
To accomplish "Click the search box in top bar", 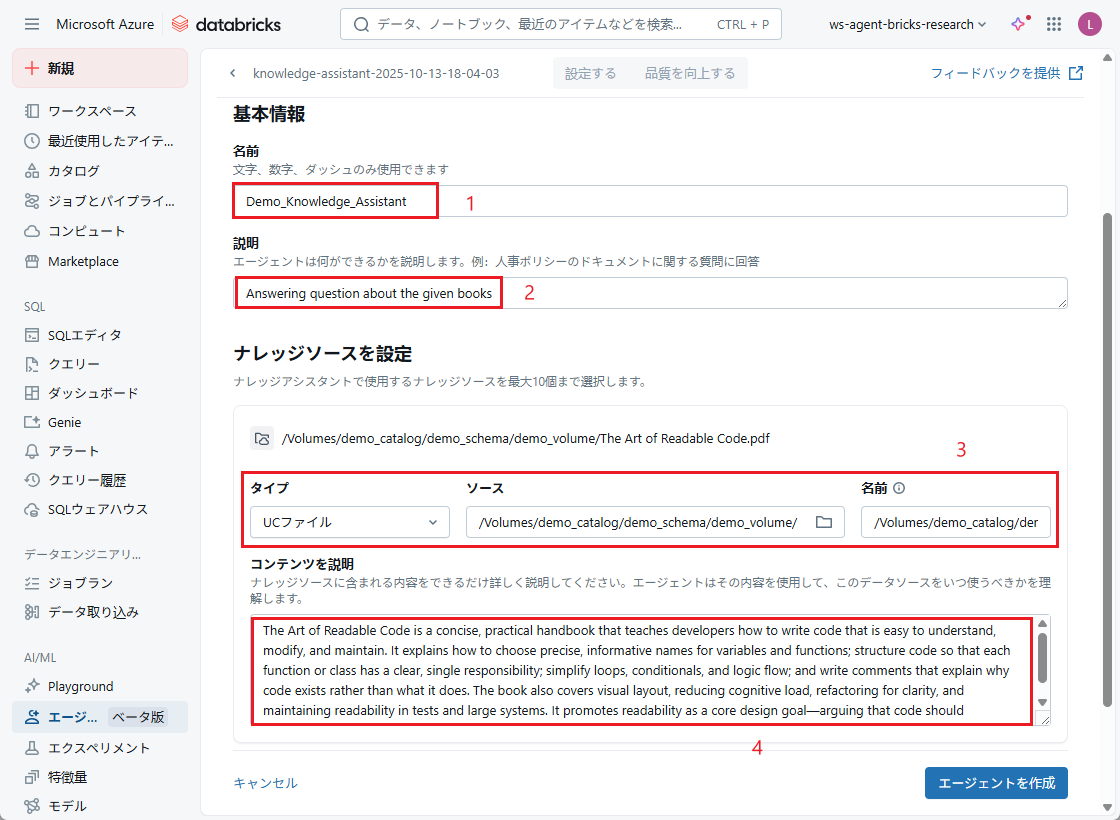I will pos(560,24).
